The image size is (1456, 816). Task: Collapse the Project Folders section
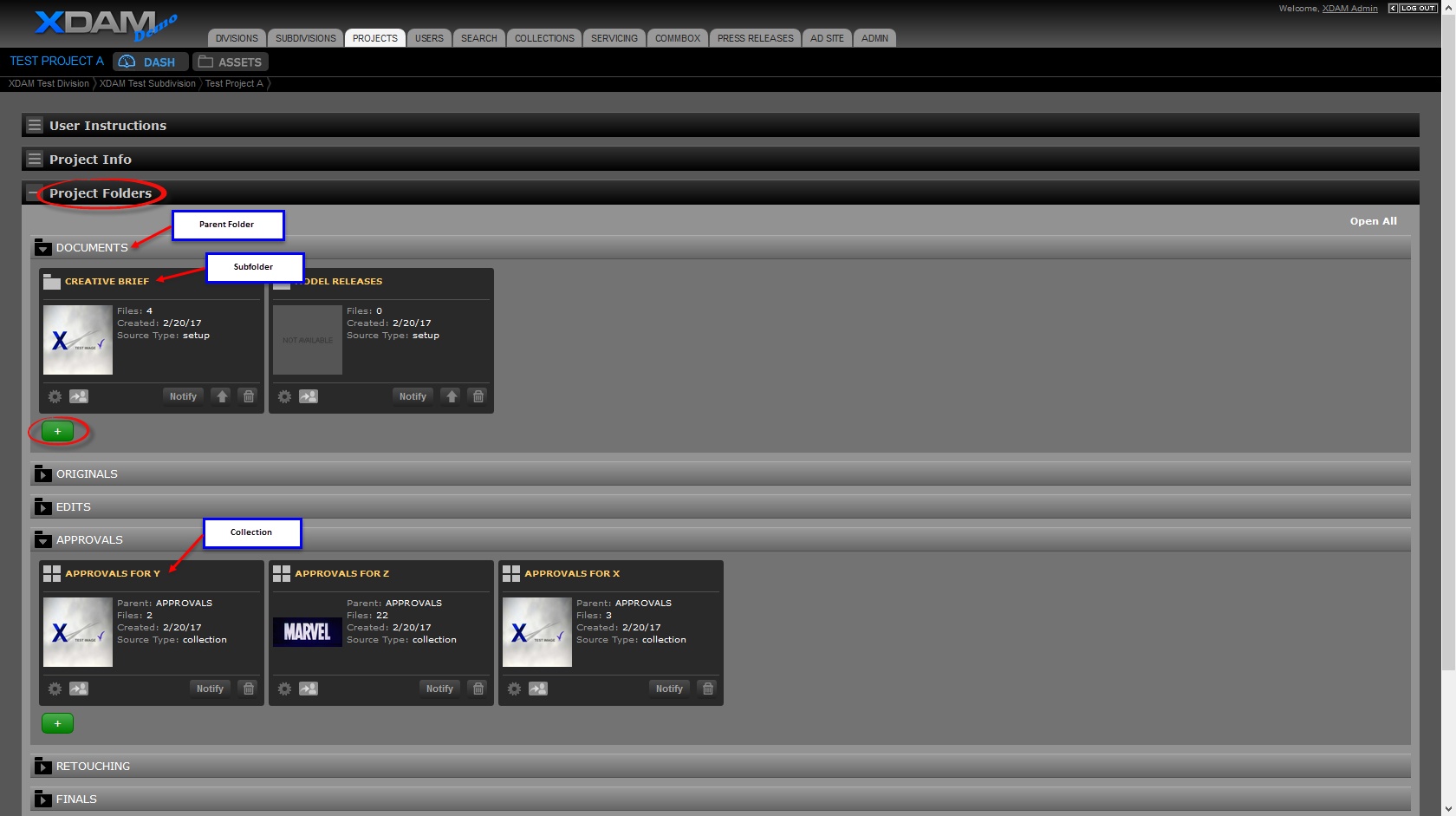(34, 193)
